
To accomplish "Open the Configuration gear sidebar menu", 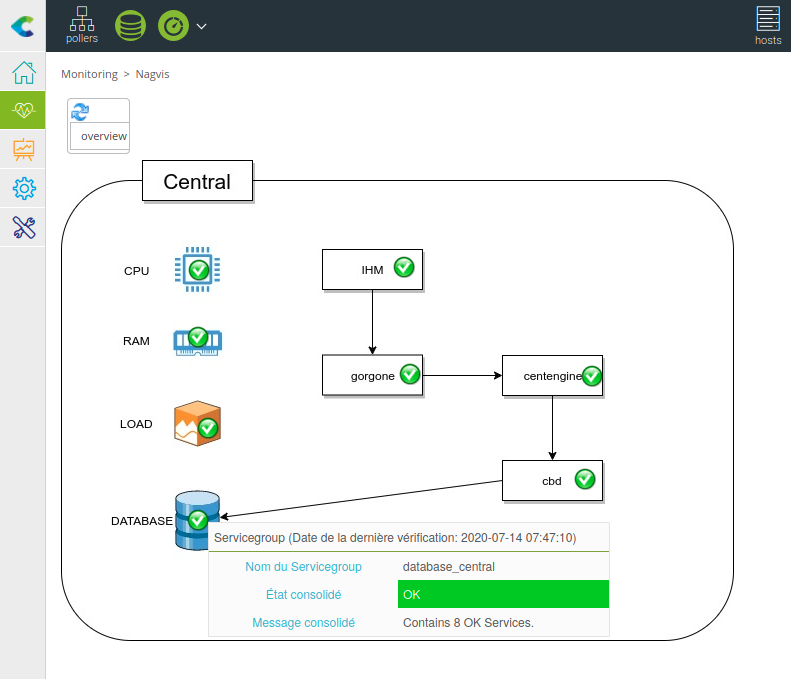I will tap(23, 188).
